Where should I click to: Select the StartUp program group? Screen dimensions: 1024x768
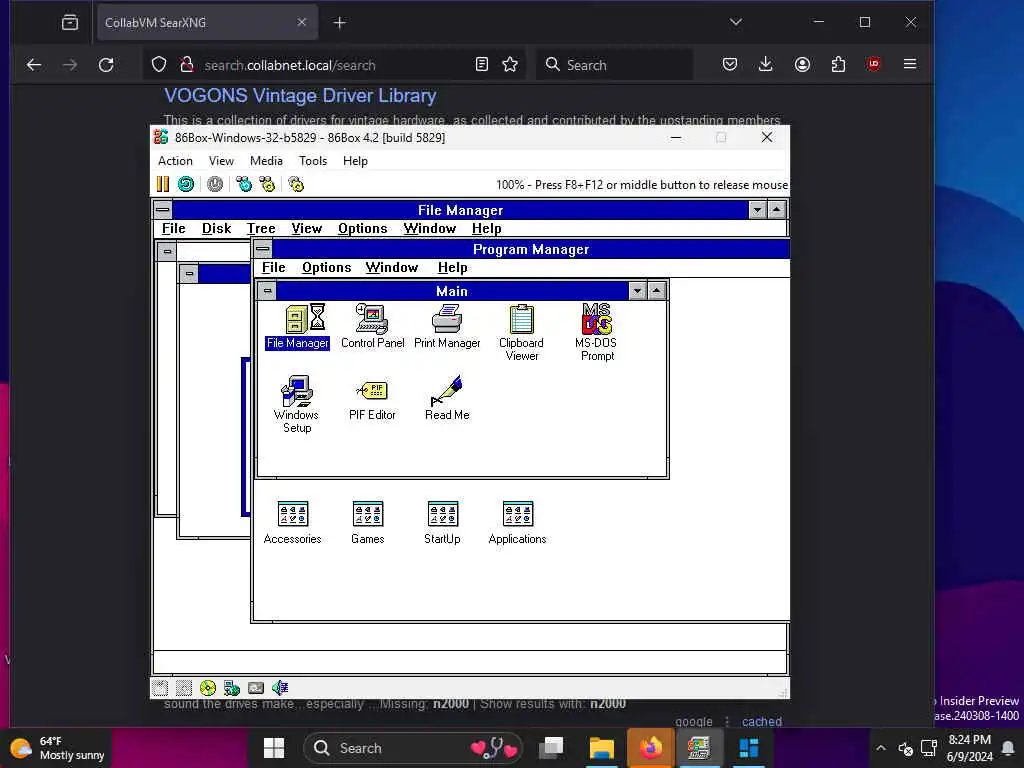442,522
